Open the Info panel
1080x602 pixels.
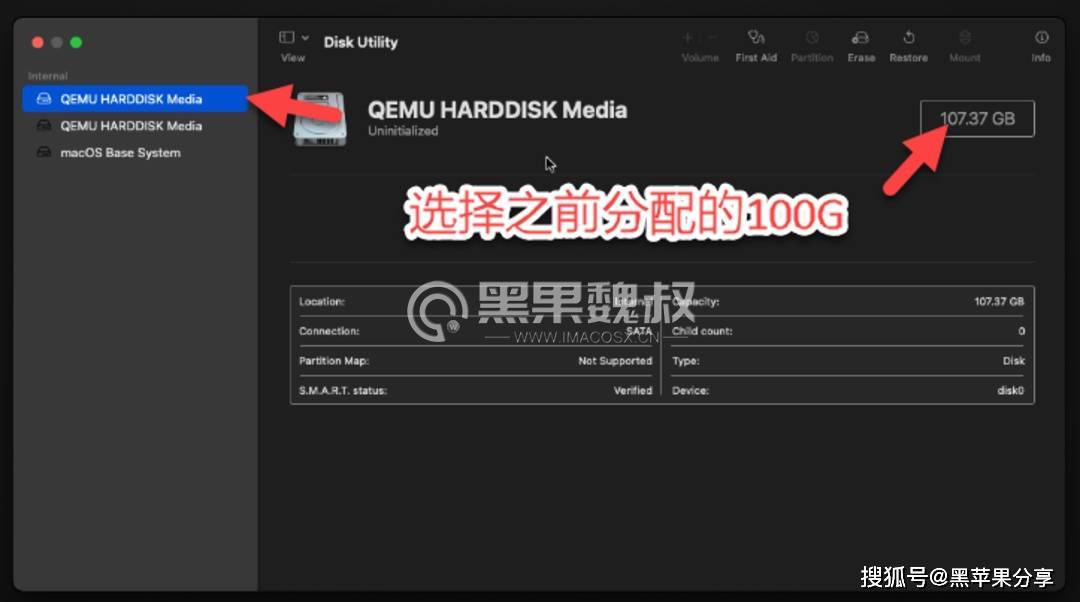pos(1040,45)
